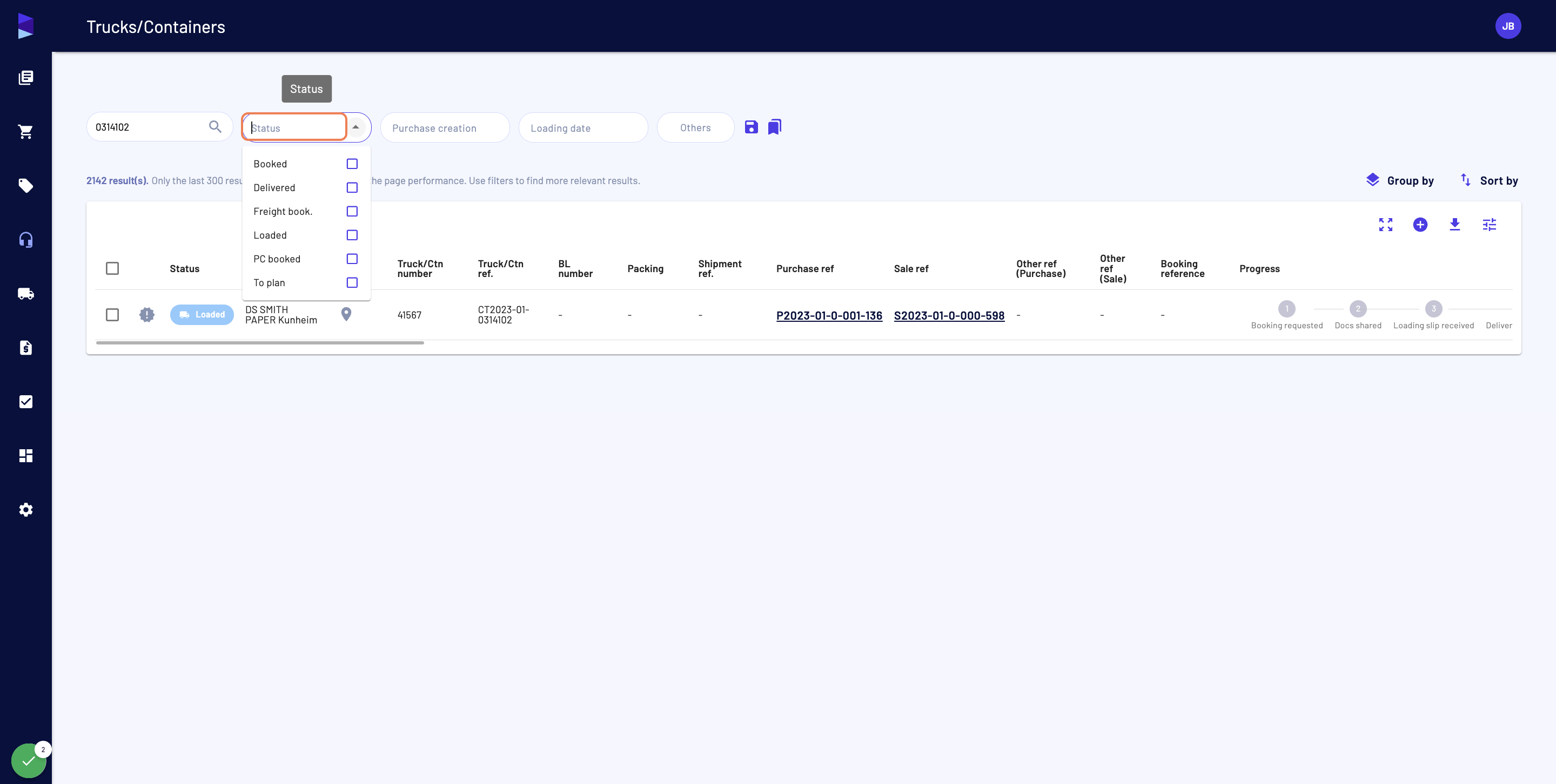Download the table results
This screenshot has width=1556, height=784.
[x=1454, y=225]
